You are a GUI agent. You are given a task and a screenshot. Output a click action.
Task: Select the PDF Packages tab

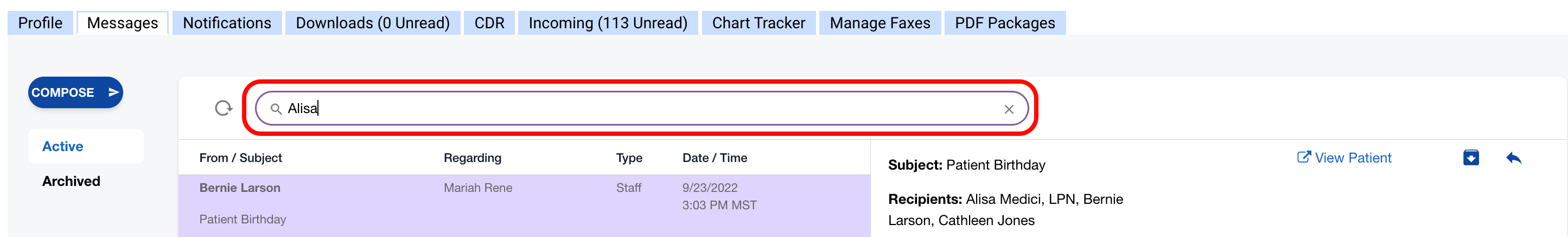click(1004, 23)
